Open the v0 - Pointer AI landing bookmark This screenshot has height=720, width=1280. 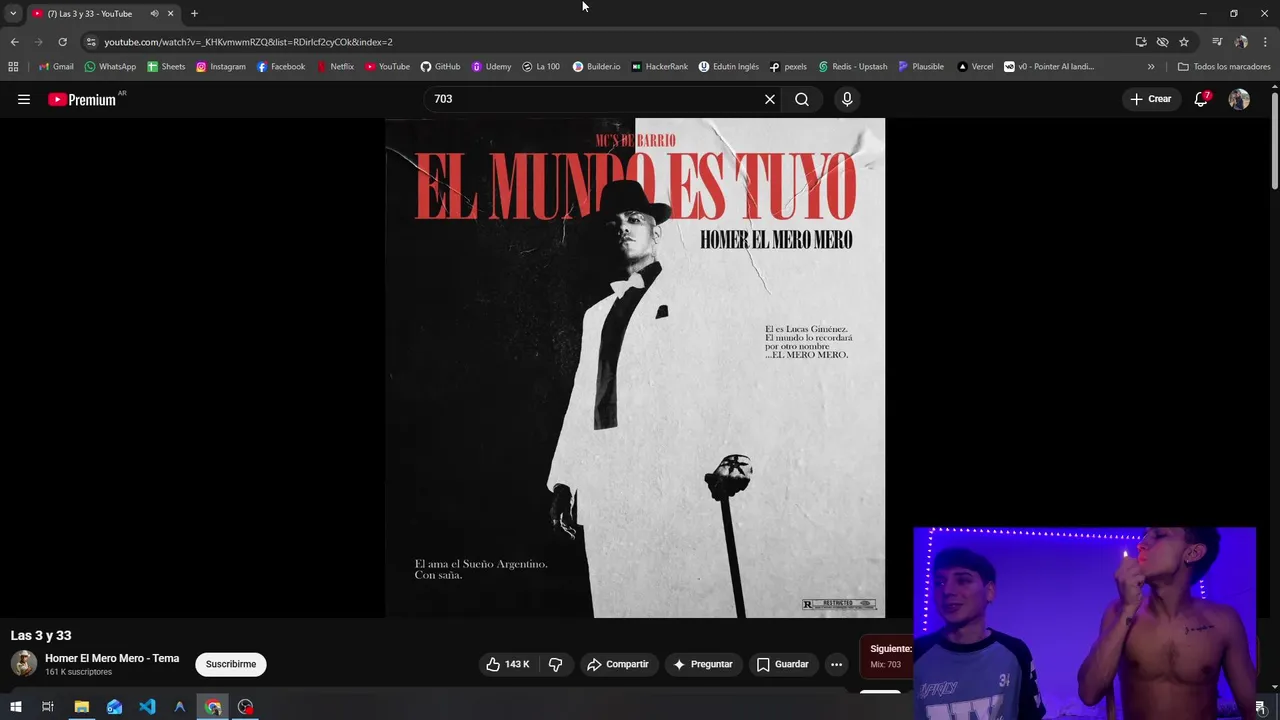(1049, 67)
